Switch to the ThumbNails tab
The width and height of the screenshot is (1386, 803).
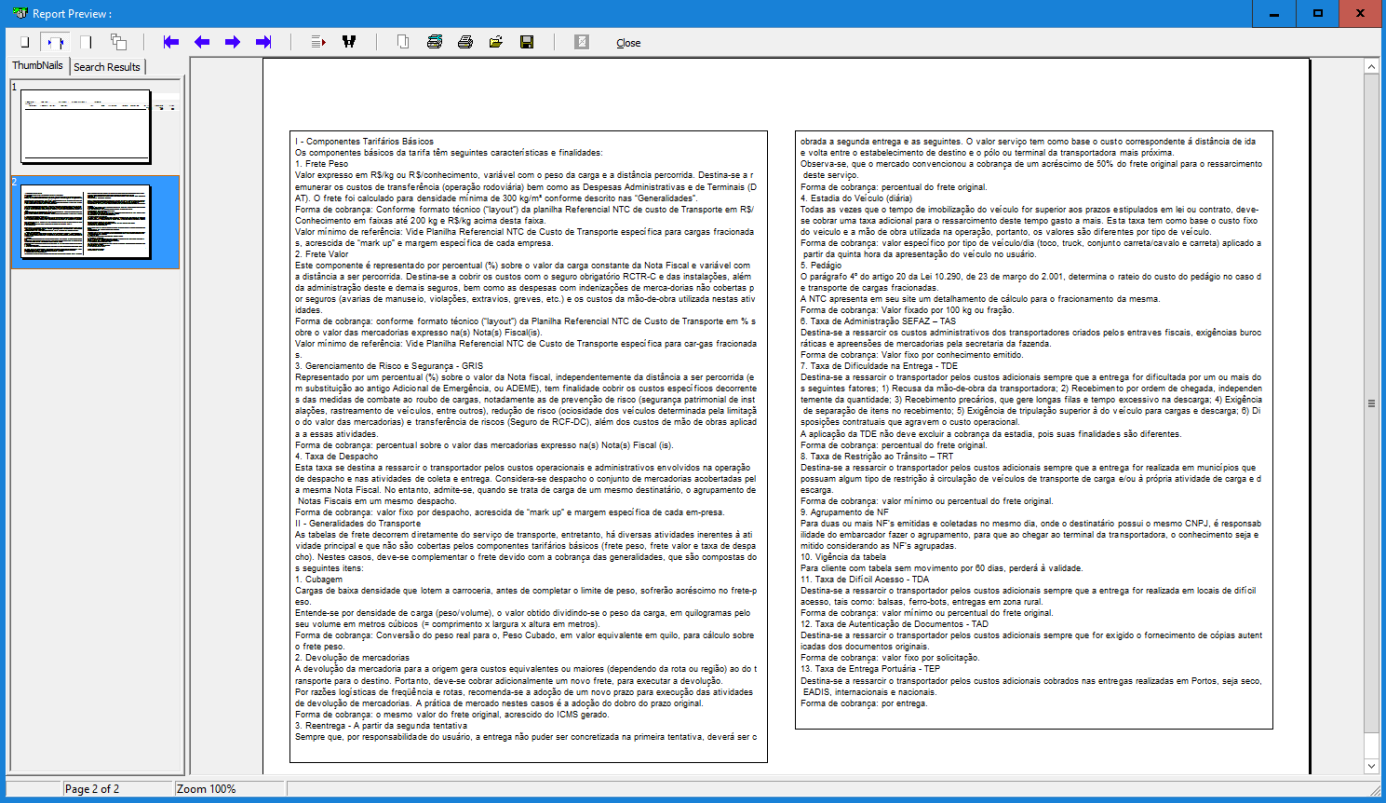(x=38, y=66)
